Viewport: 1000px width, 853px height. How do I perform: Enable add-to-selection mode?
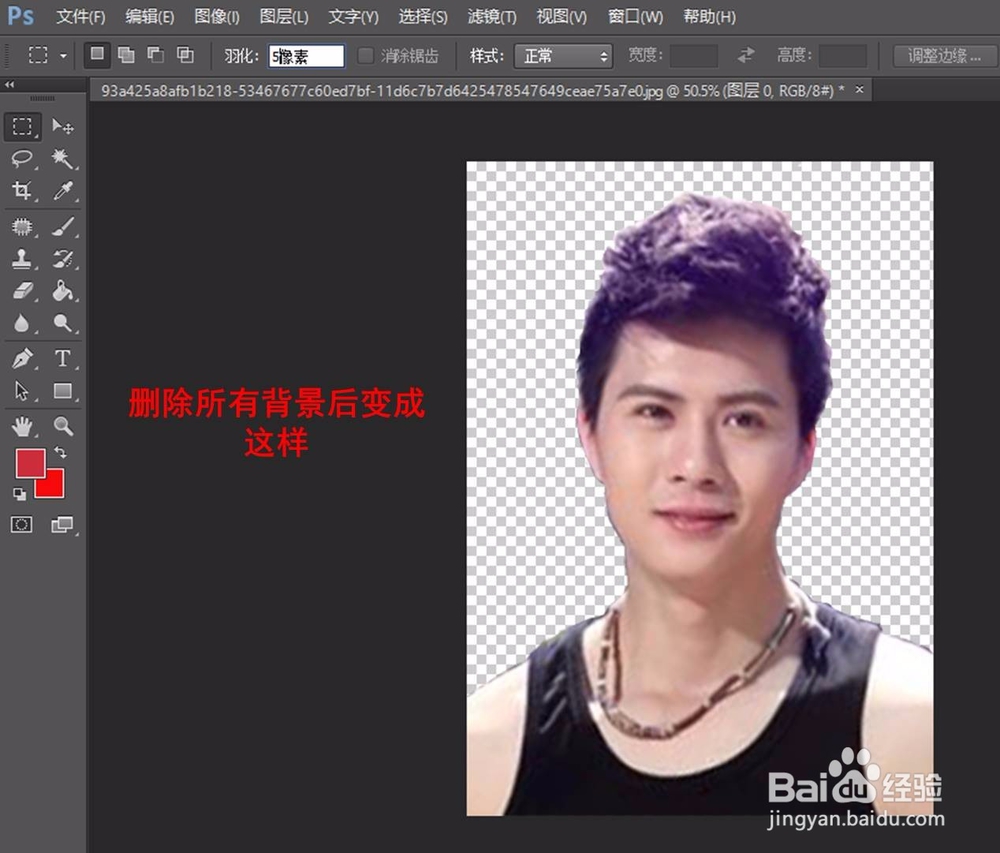click(x=126, y=55)
